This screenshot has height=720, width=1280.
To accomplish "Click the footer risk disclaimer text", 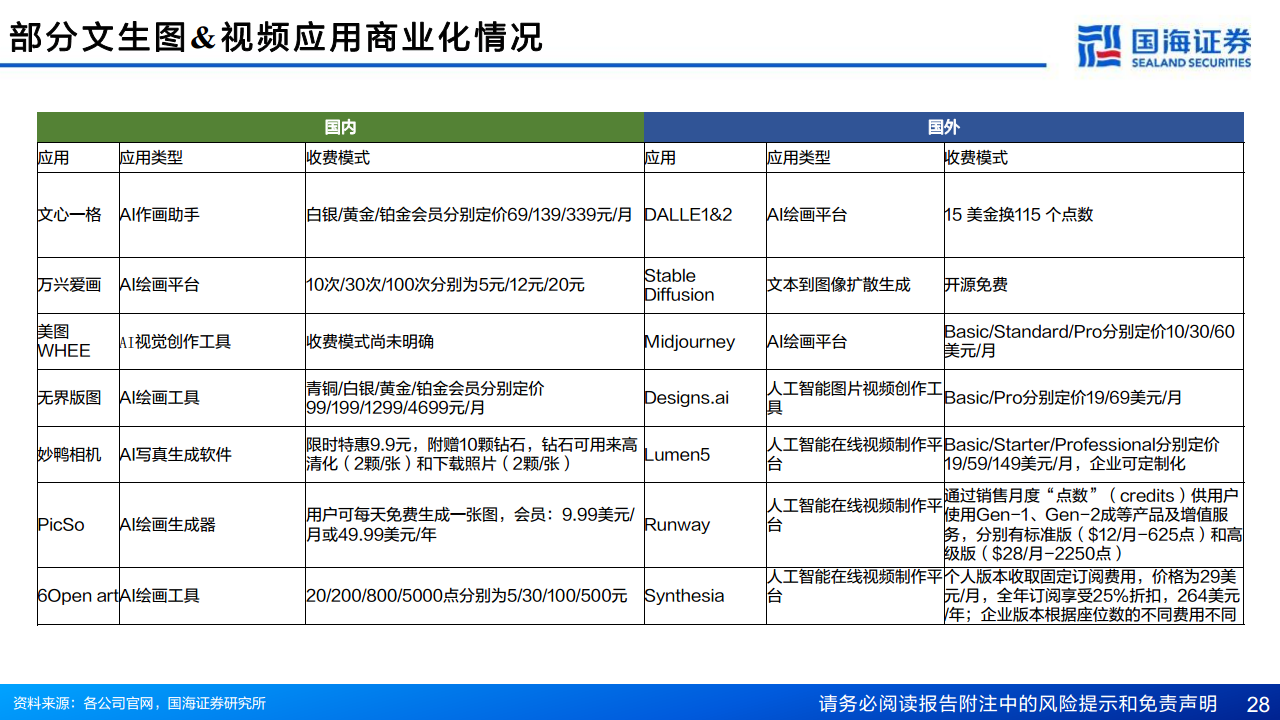I will click(x=1017, y=703).
